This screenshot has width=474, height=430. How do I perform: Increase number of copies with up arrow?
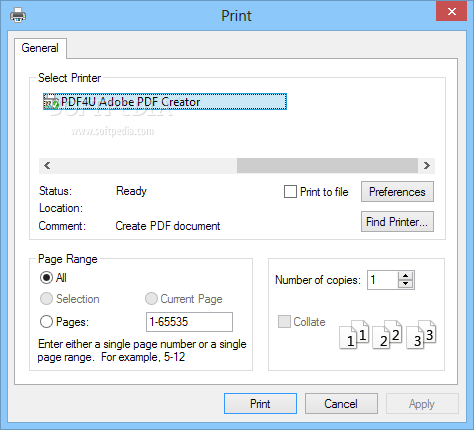point(405,276)
